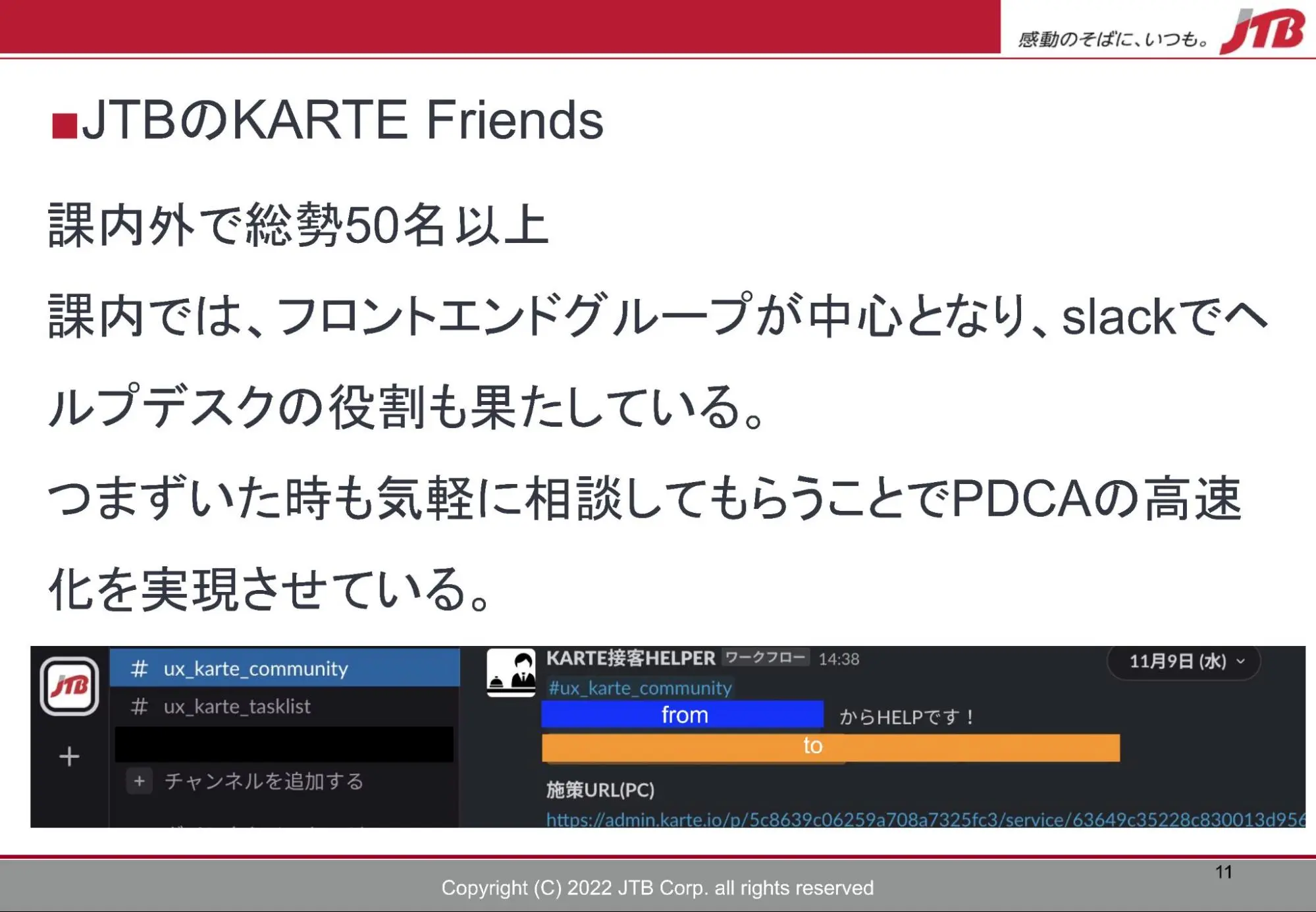Click the からHELPです！ message text
Screen dimensions: 1316x912
click(x=907, y=717)
